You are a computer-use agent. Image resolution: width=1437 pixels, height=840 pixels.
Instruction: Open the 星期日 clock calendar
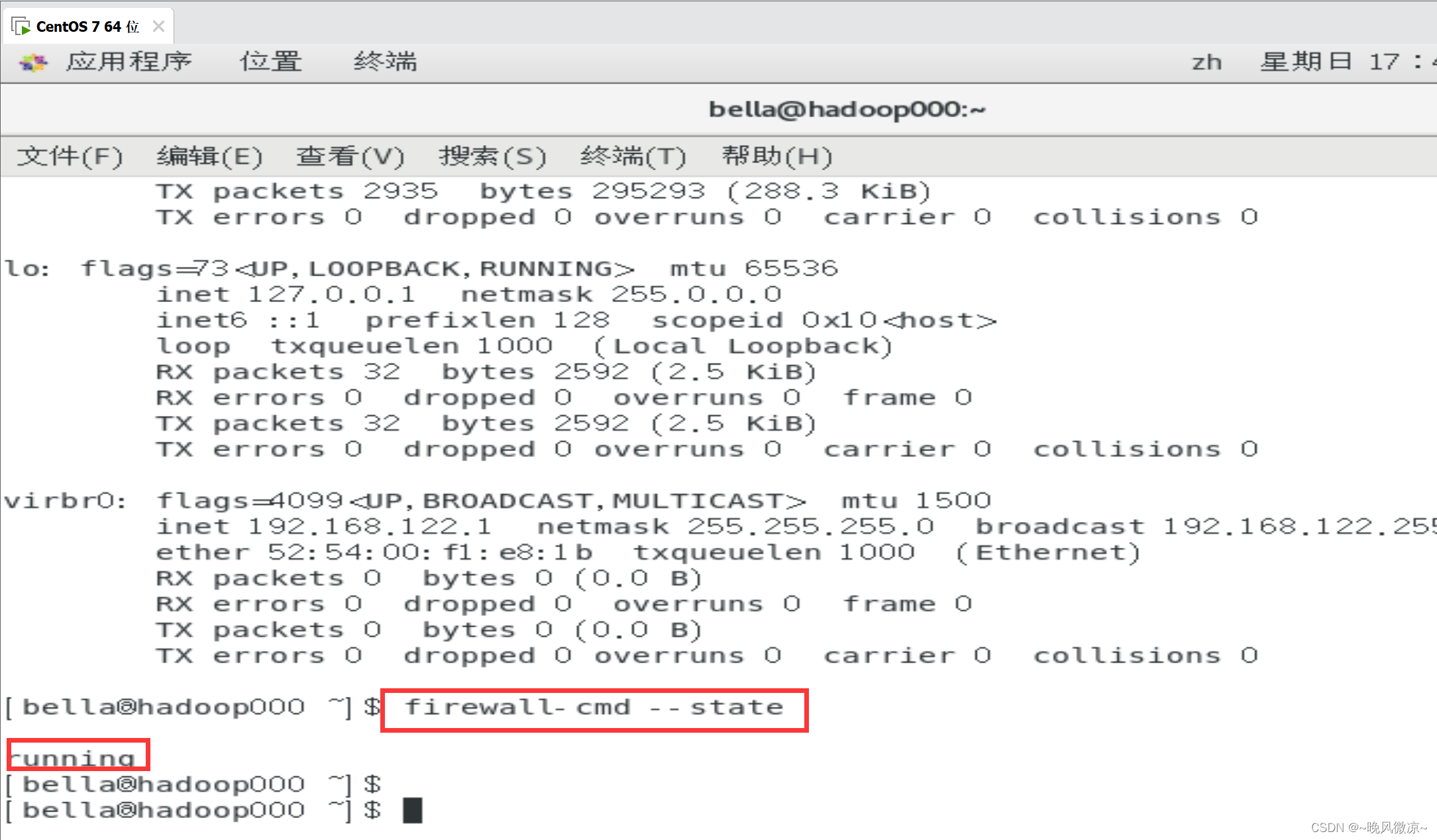pos(1348,62)
